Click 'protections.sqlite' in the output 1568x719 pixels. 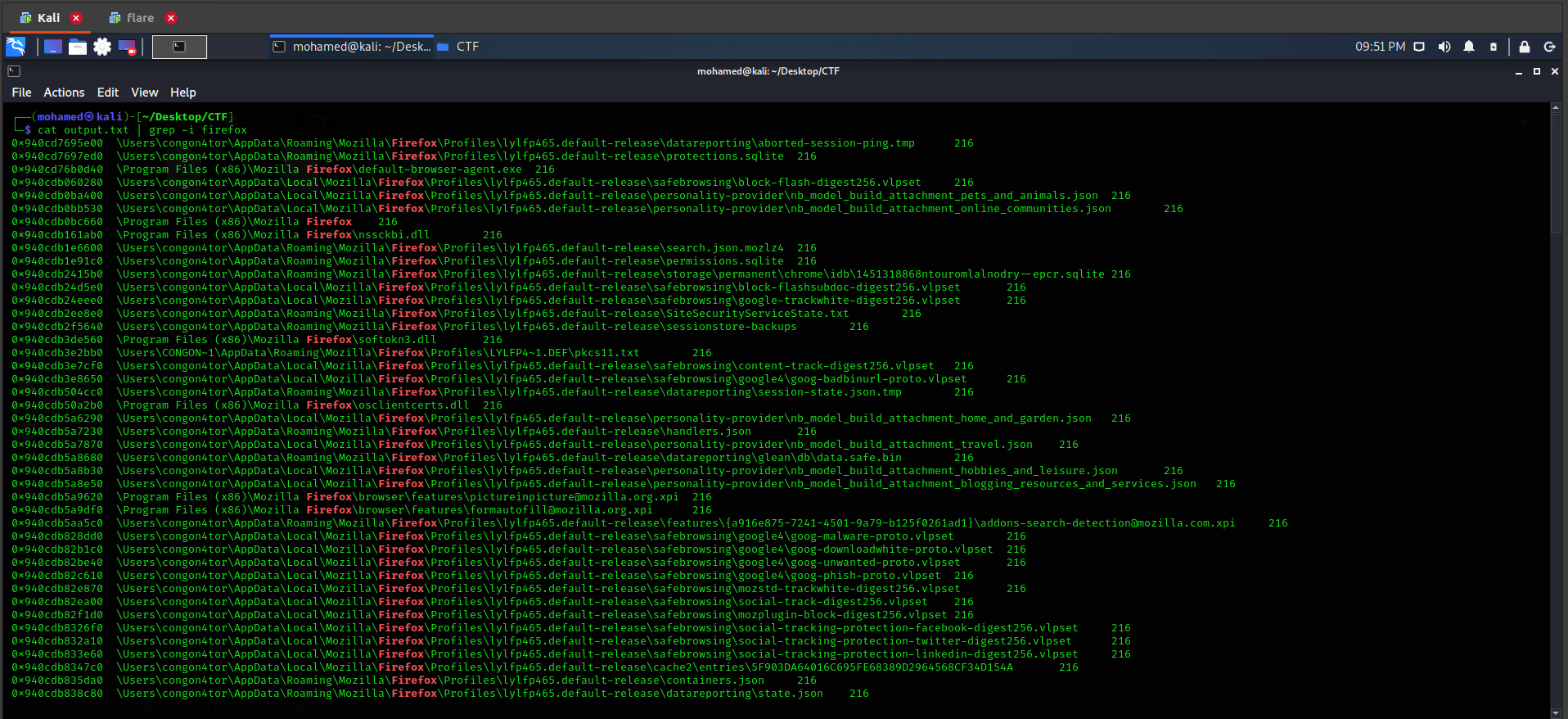725,156
